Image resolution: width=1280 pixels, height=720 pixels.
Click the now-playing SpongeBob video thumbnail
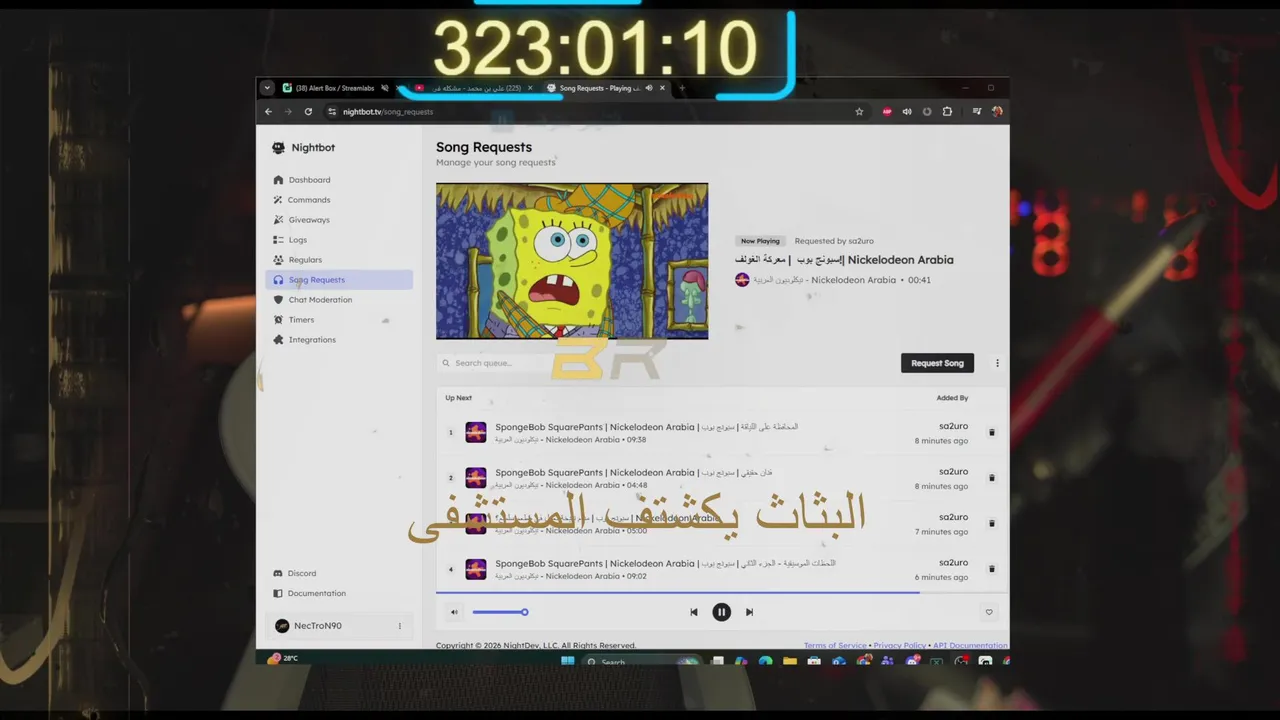click(x=572, y=261)
